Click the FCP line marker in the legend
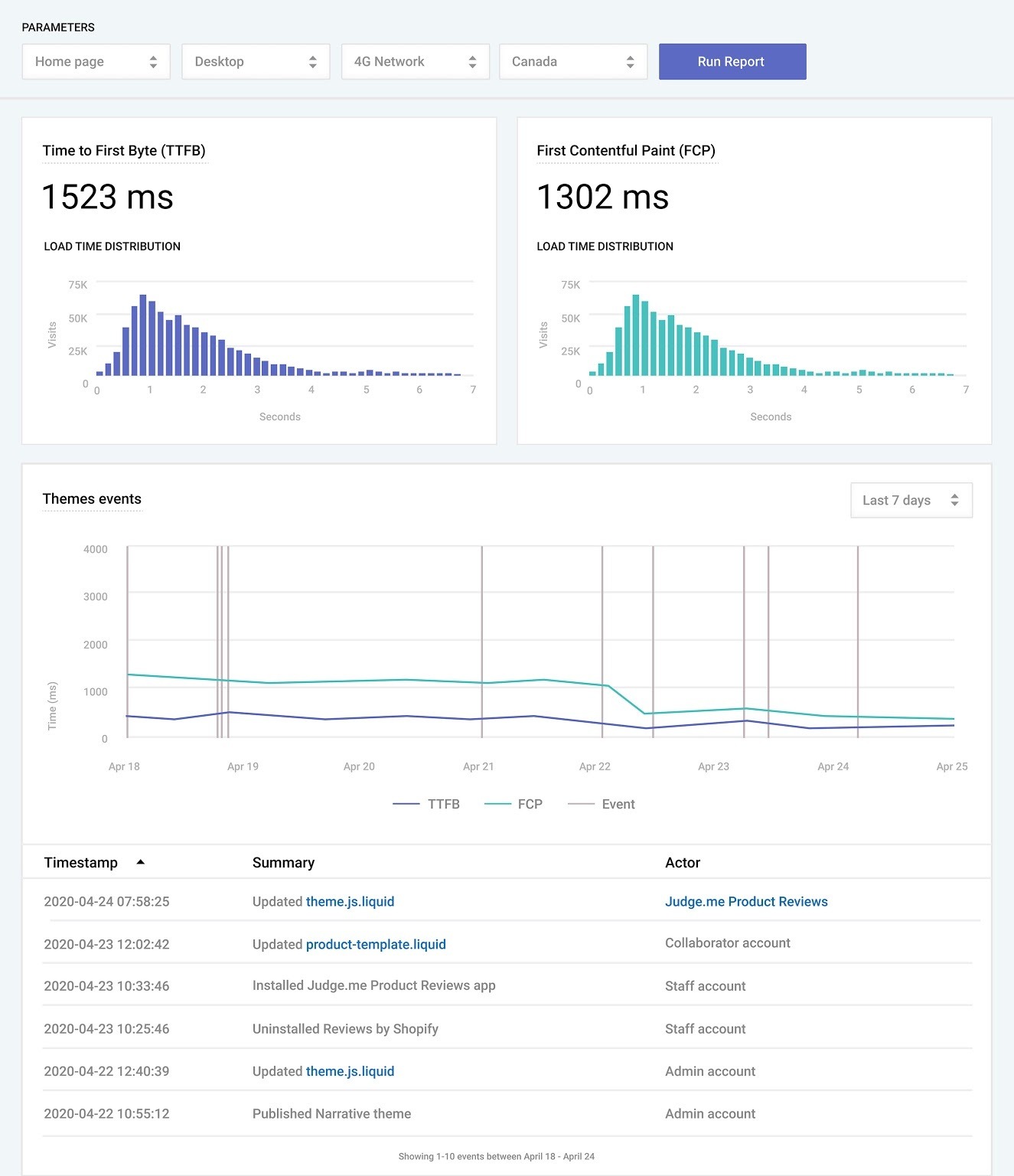1014x1176 pixels. coord(497,804)
